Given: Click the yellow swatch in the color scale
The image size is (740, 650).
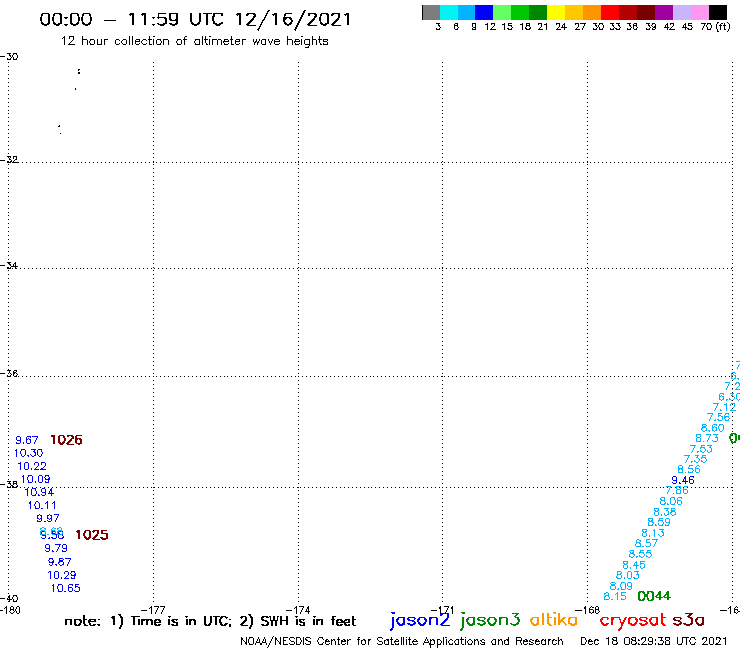Looking at the screenshot, I should coord(556,12).
